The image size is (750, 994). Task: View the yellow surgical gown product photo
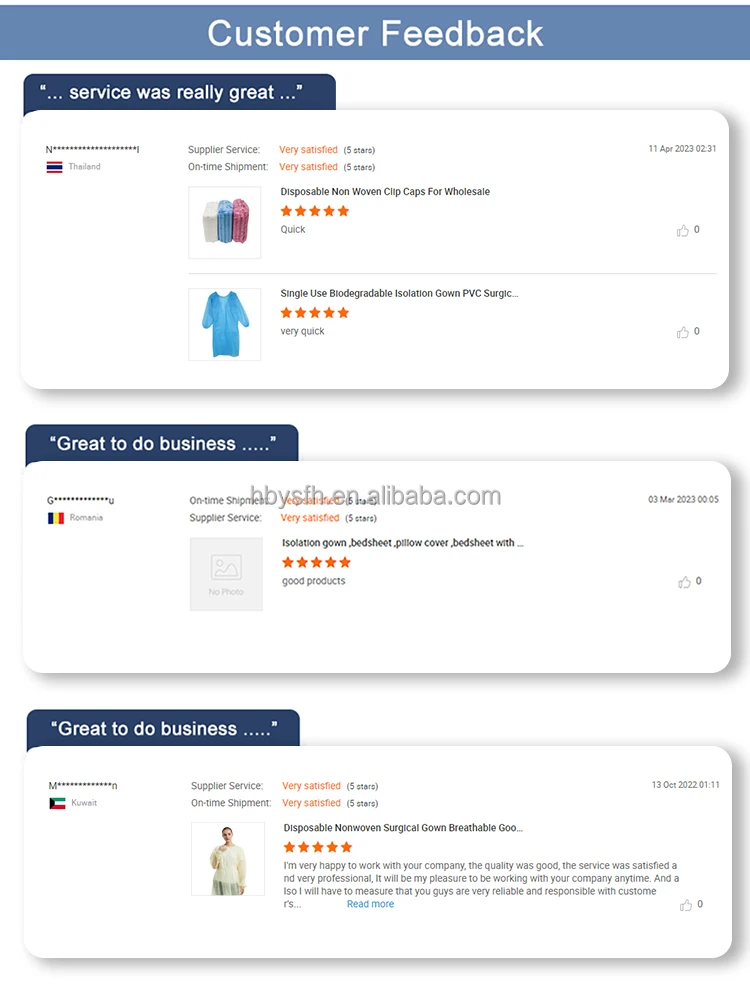click(228, 859)
